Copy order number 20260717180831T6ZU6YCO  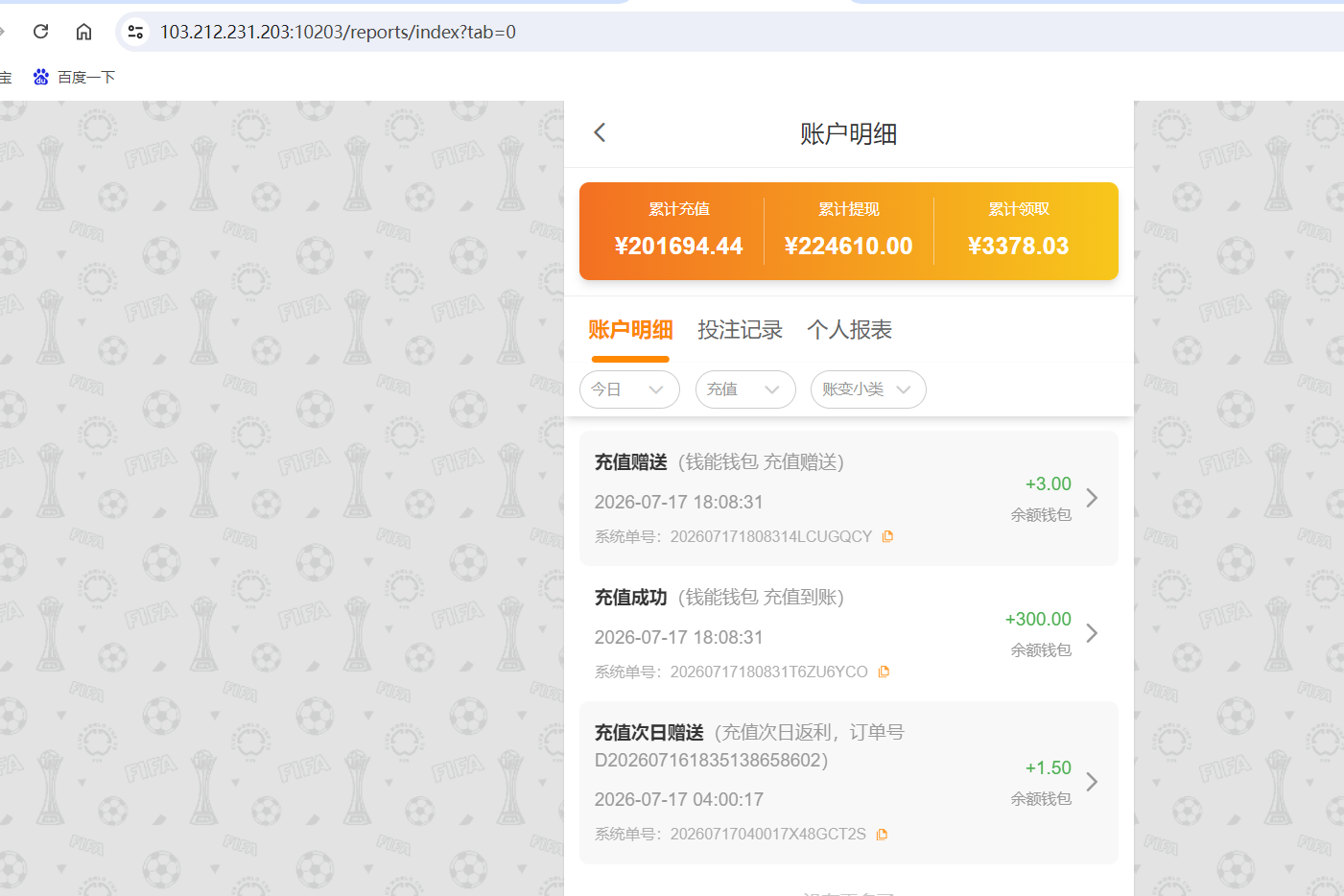(884, 672)
